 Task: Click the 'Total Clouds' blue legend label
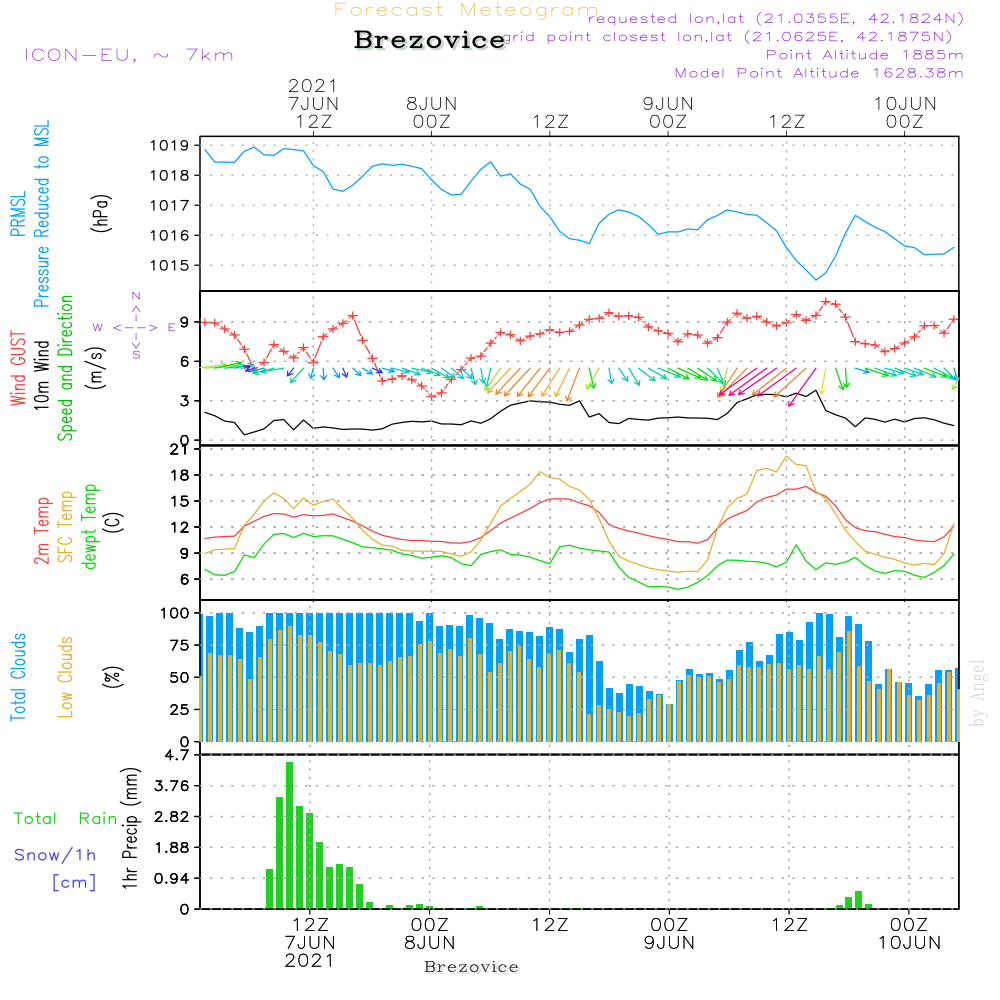(18, 677)
